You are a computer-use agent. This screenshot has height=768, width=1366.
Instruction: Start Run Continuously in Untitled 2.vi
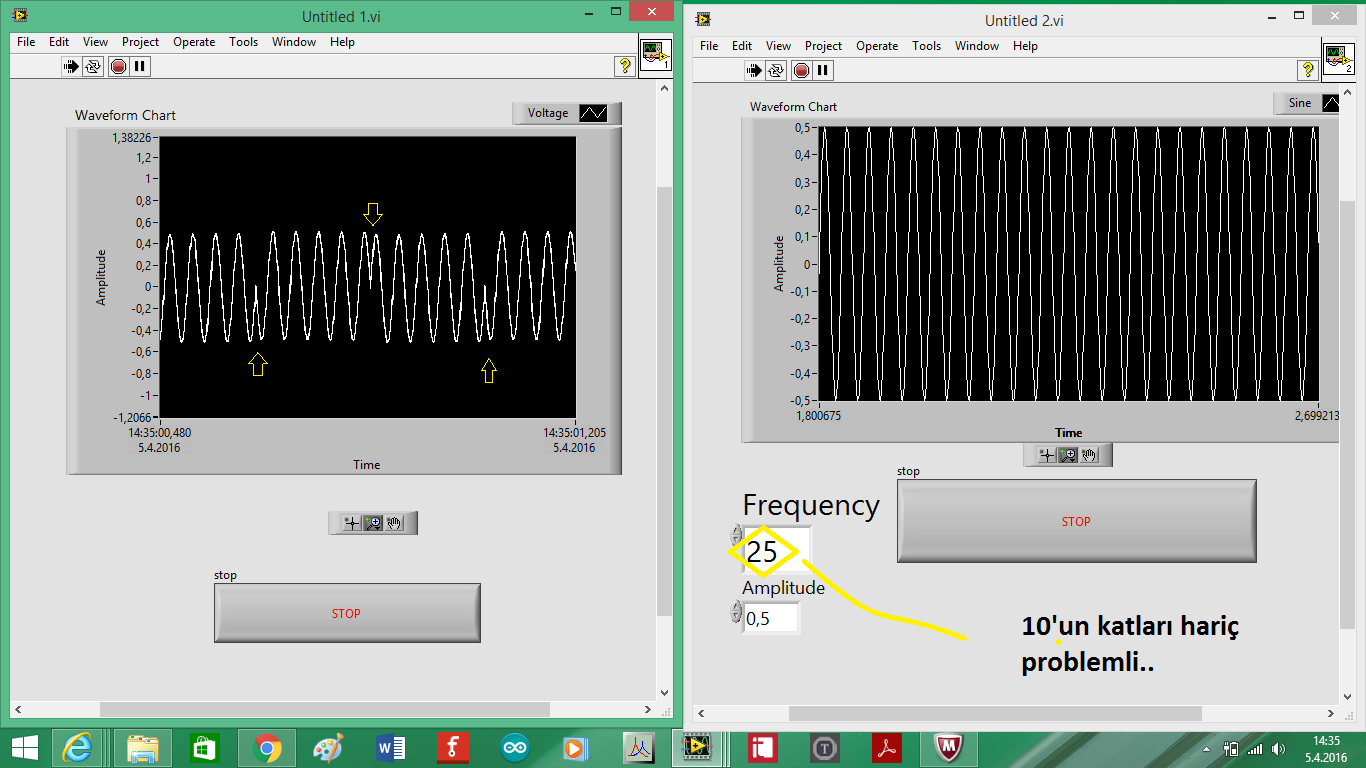(776, 70)
